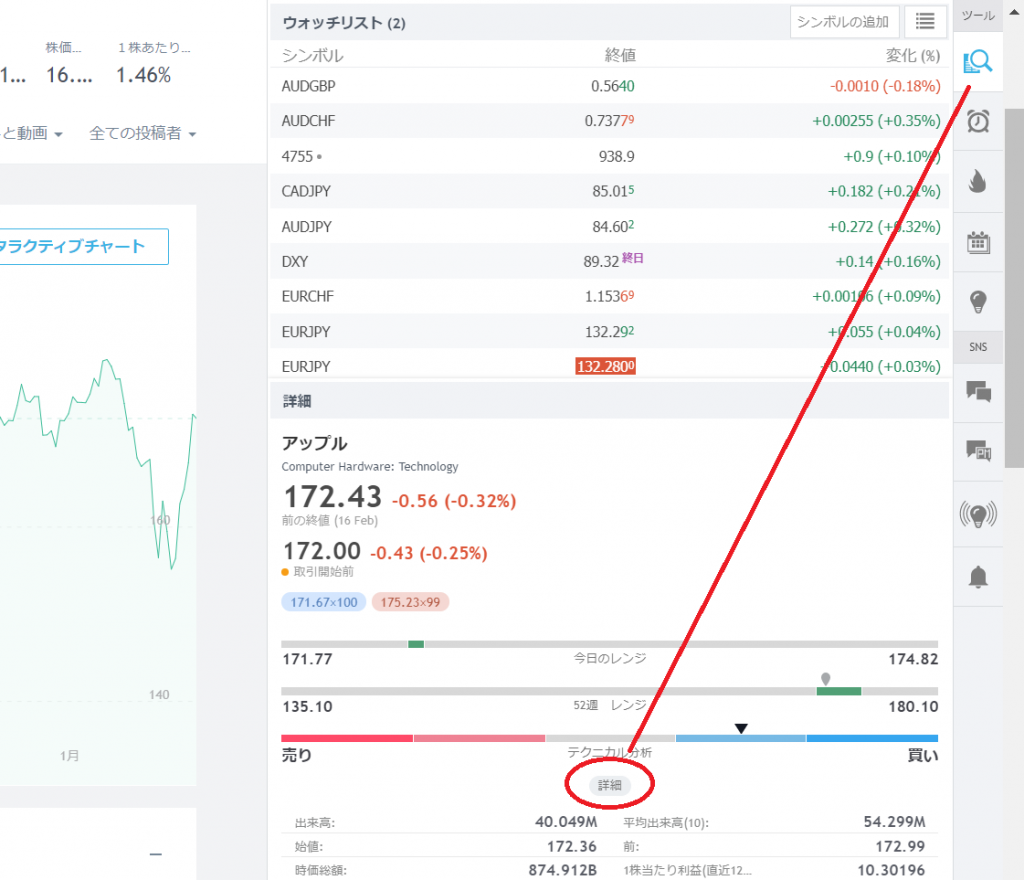Select the DXY watchlist row
The image size is (1024, 880).
click(610, 261)
